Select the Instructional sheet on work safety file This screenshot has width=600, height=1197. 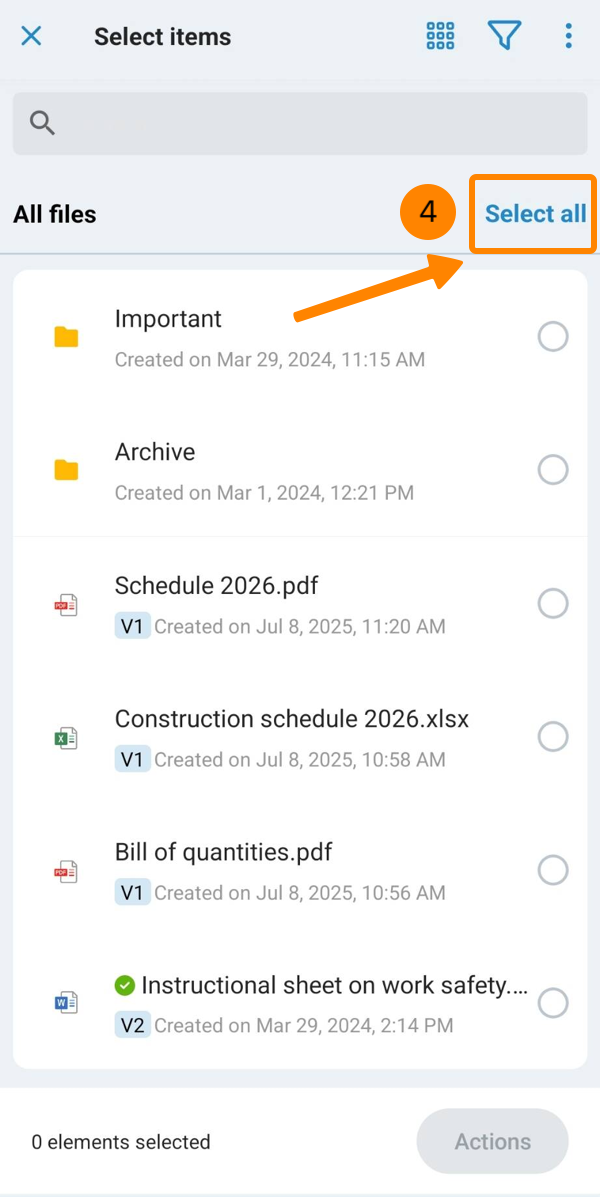point(553,1003)
